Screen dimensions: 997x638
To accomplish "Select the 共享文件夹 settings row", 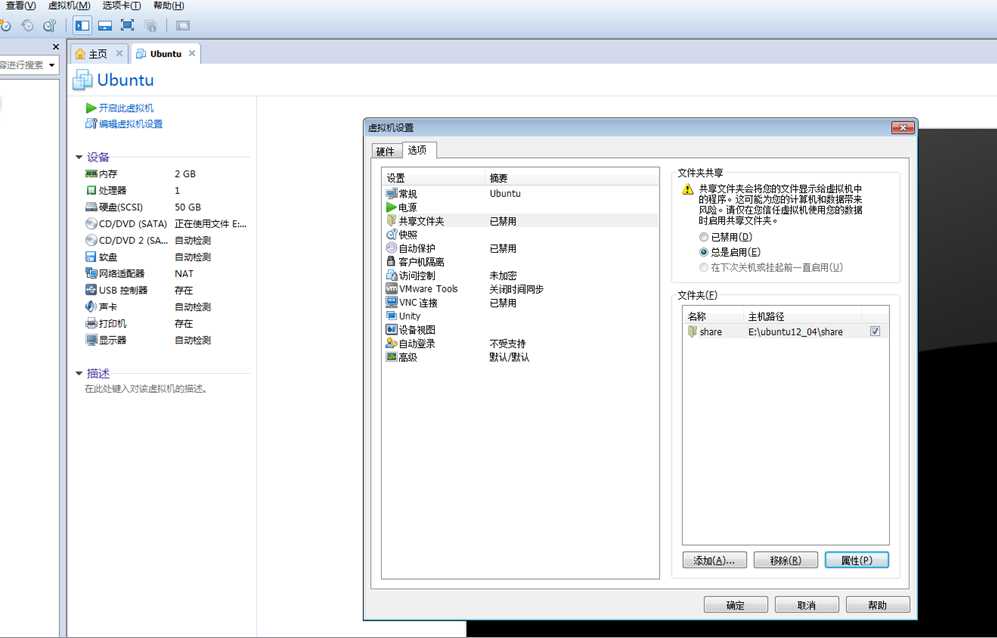I will [x=521, y=221].
